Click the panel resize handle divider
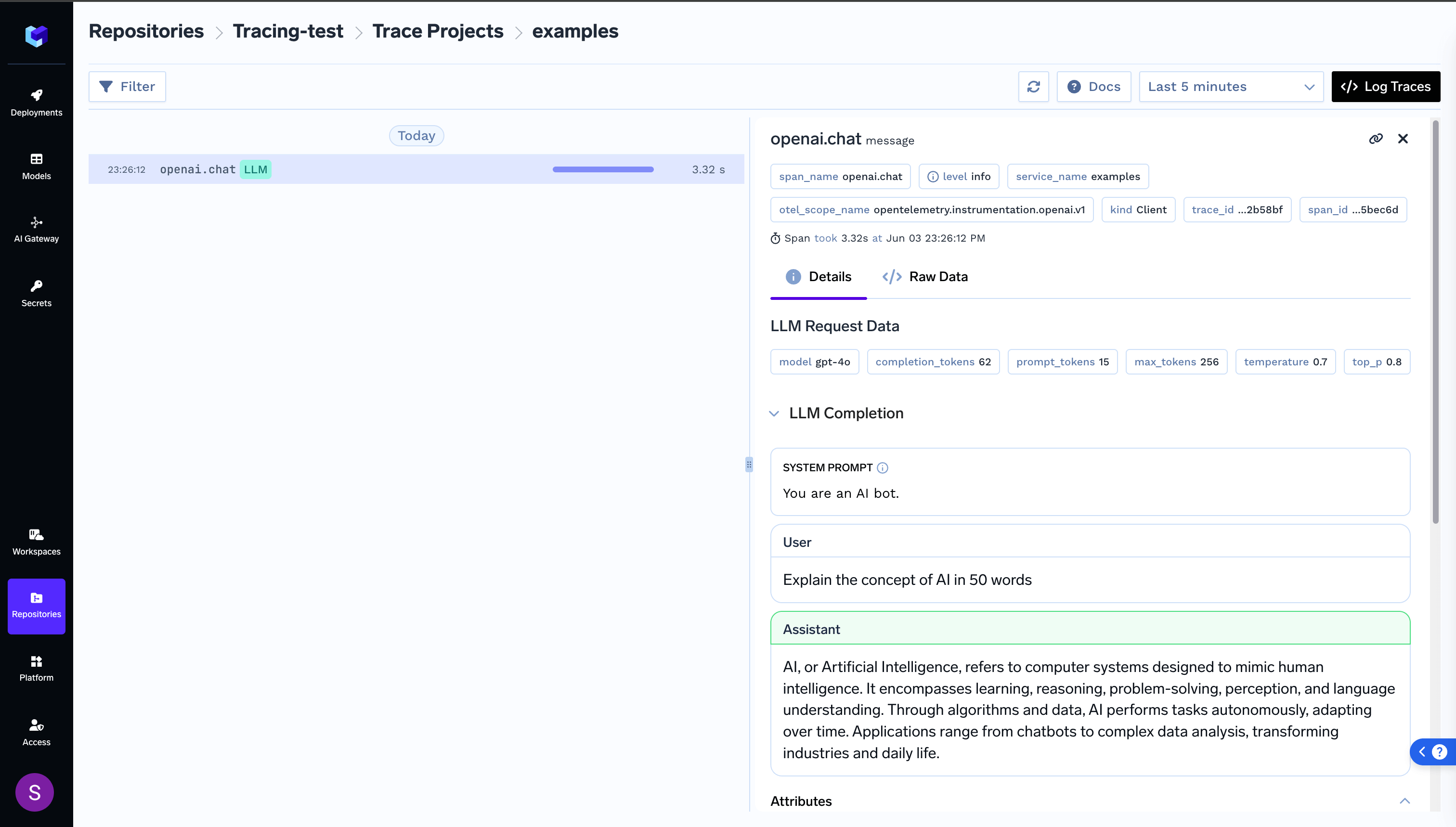1456x827 pixels. pos(749,465)
